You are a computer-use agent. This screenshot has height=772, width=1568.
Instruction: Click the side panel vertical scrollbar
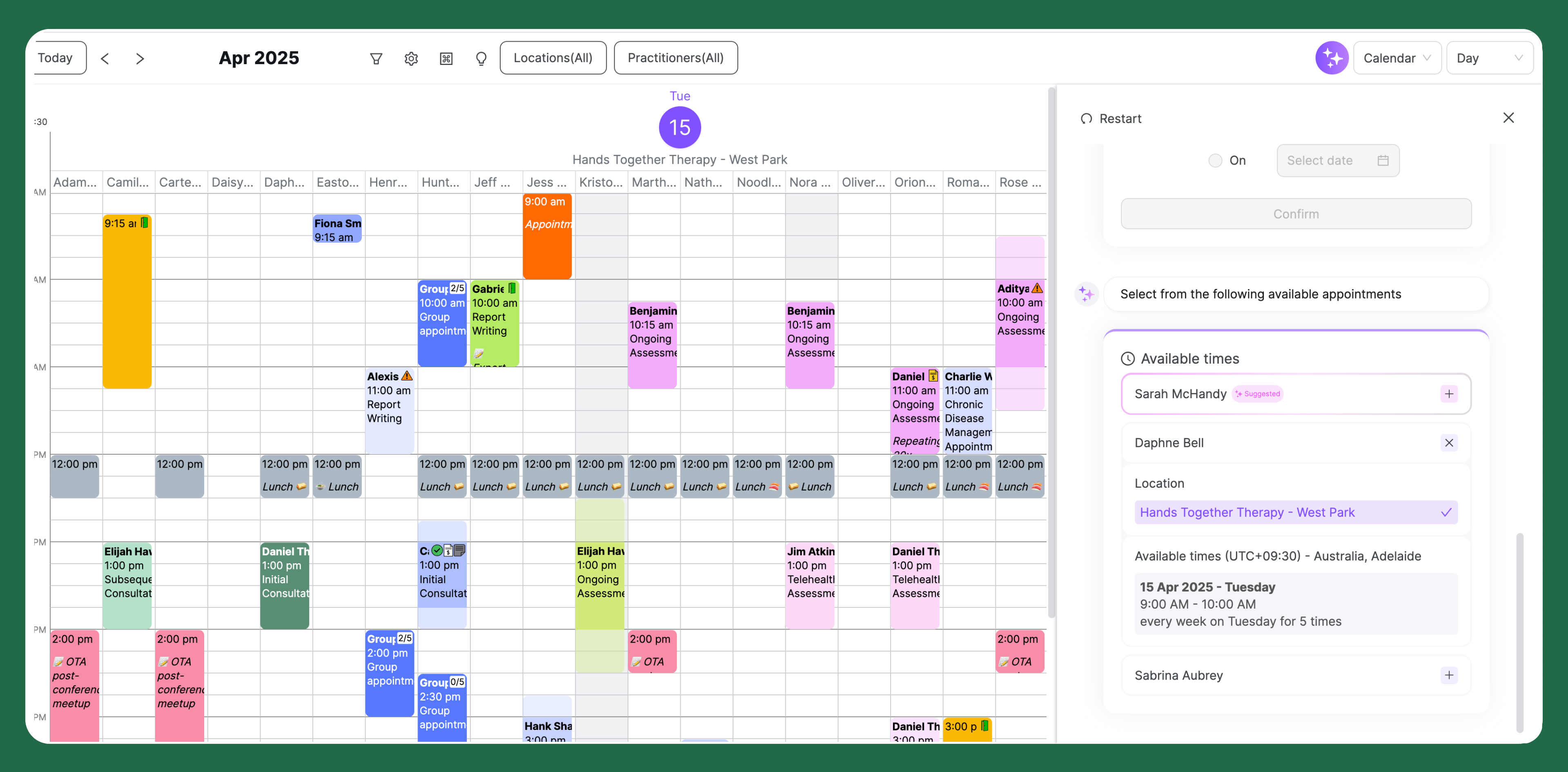(x=1520, y=633)
